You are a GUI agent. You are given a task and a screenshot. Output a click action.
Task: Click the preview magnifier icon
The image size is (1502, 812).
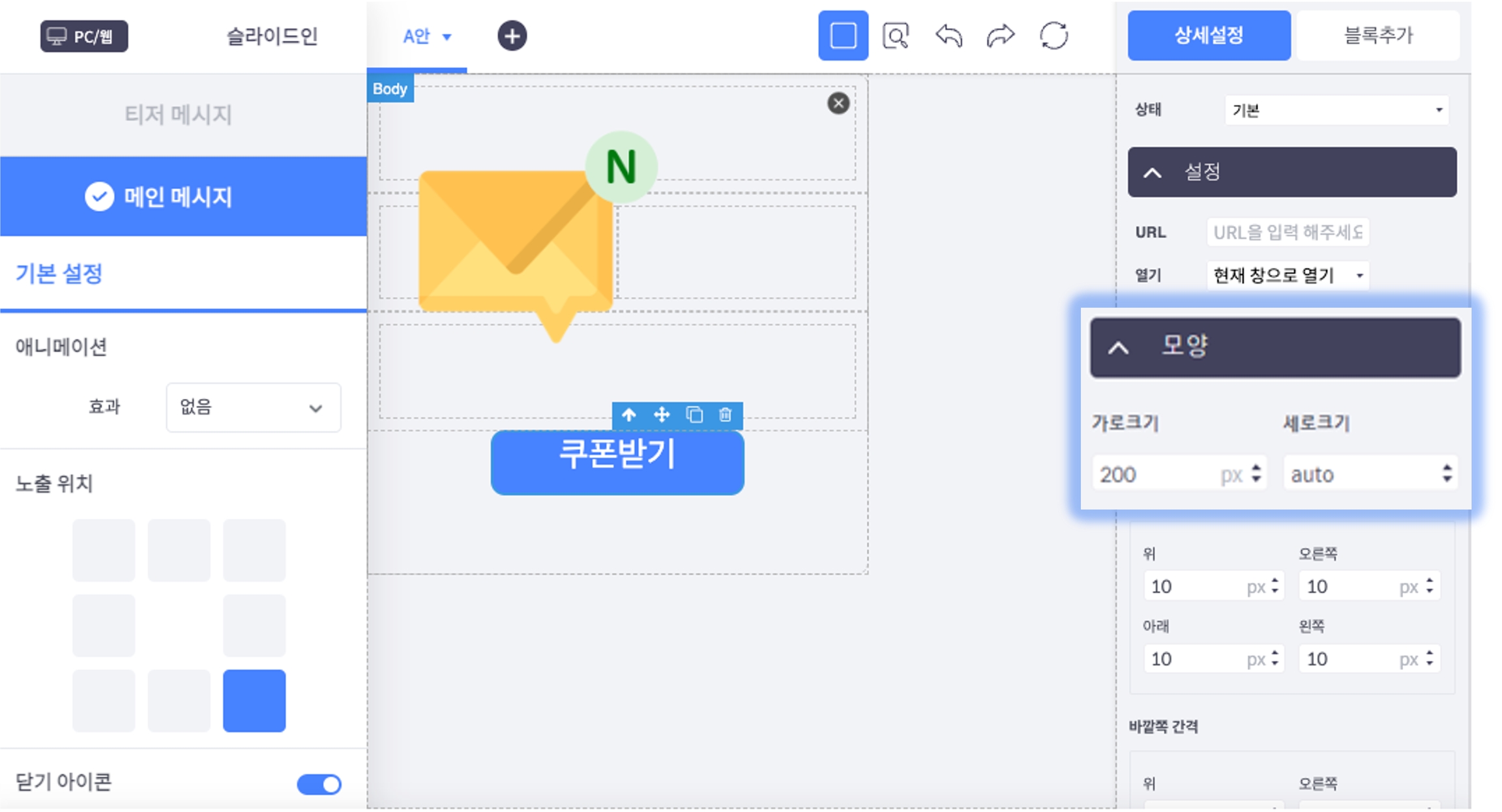tap(895, 36)
